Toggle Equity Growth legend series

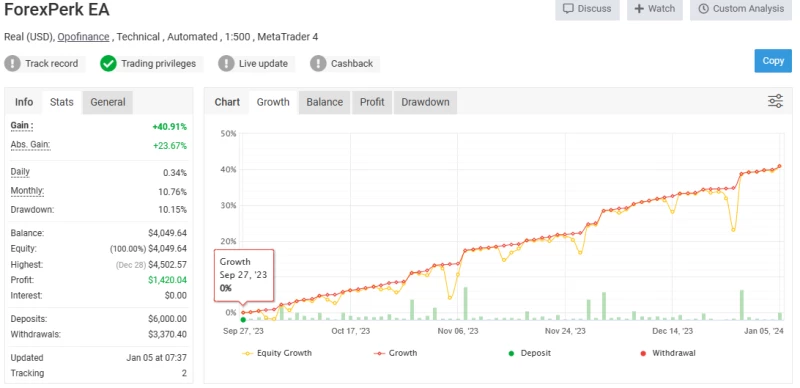coord(277,353)
